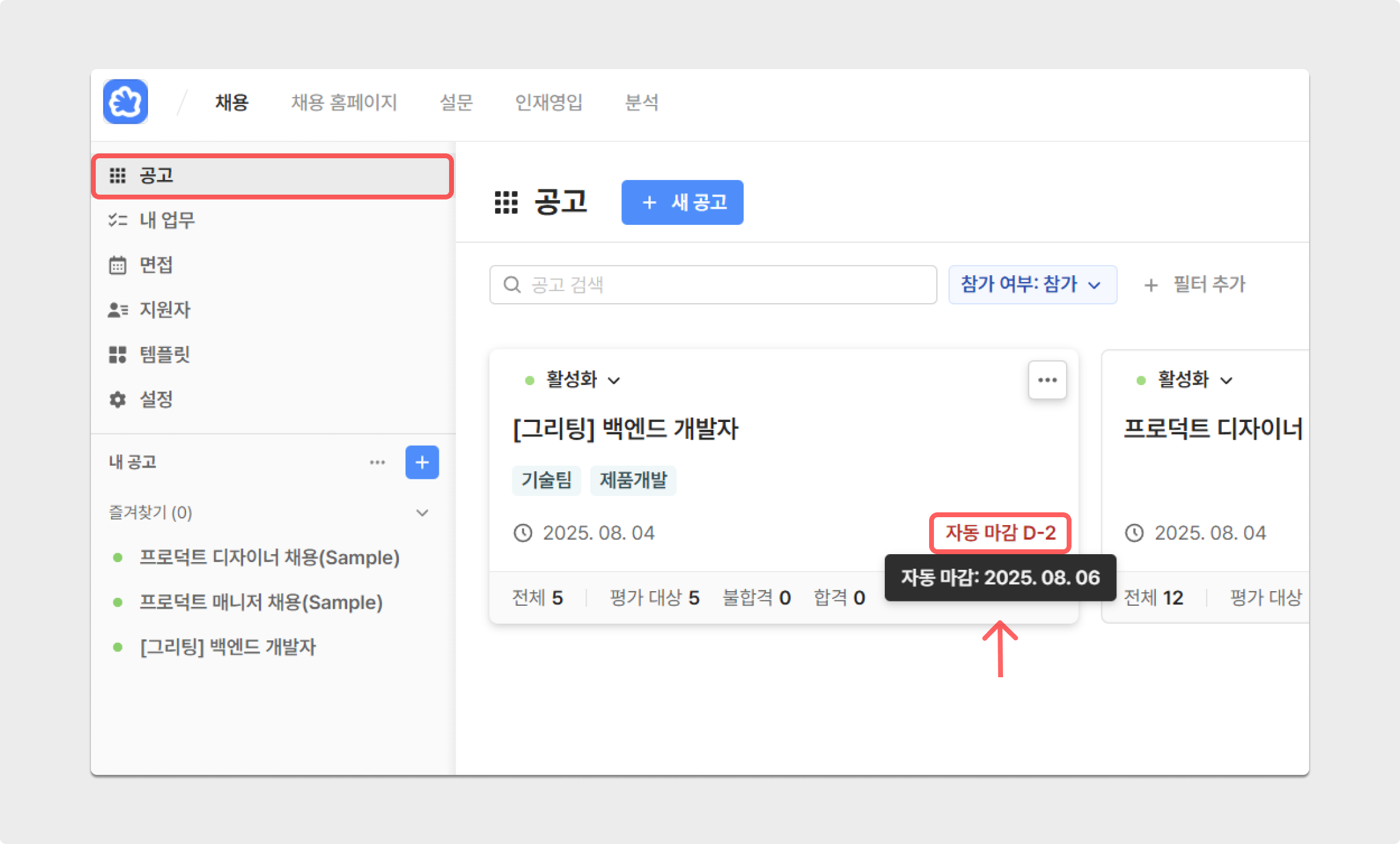Switch to 분석 tab
This screenshot has width=1400, height=844.
click(x=641, y=102)
